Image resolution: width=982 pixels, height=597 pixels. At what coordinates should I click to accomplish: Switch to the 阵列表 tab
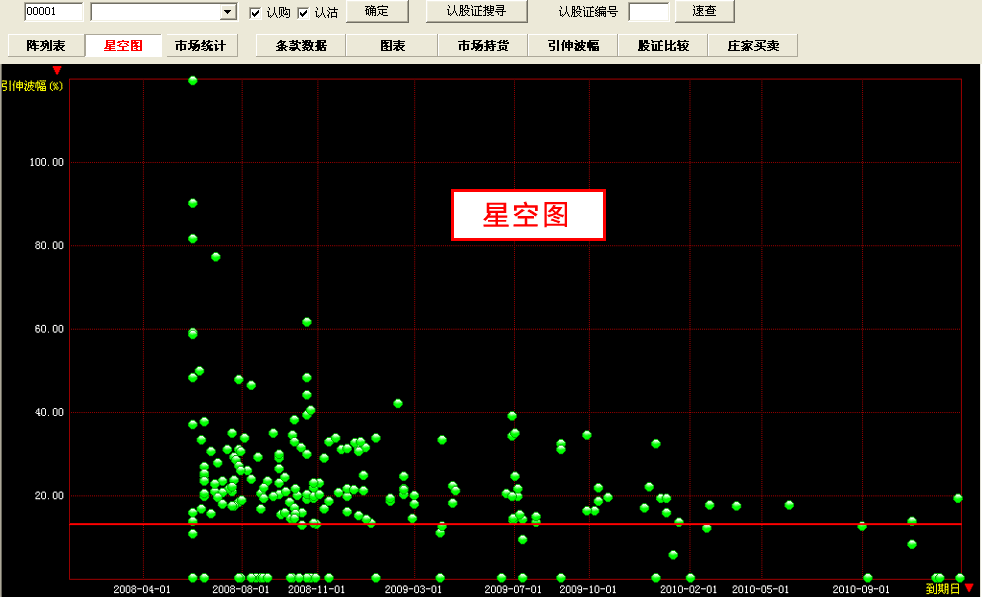click(45, 46)
